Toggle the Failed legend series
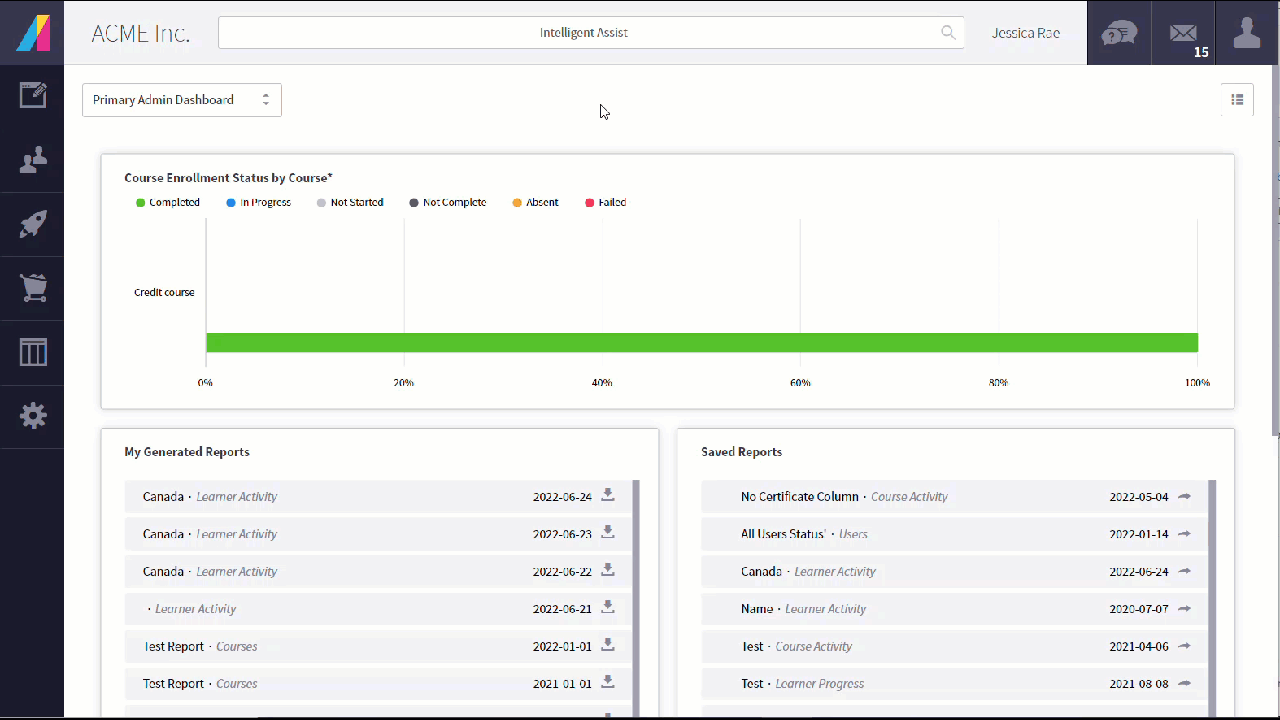 tap(606, 202)
